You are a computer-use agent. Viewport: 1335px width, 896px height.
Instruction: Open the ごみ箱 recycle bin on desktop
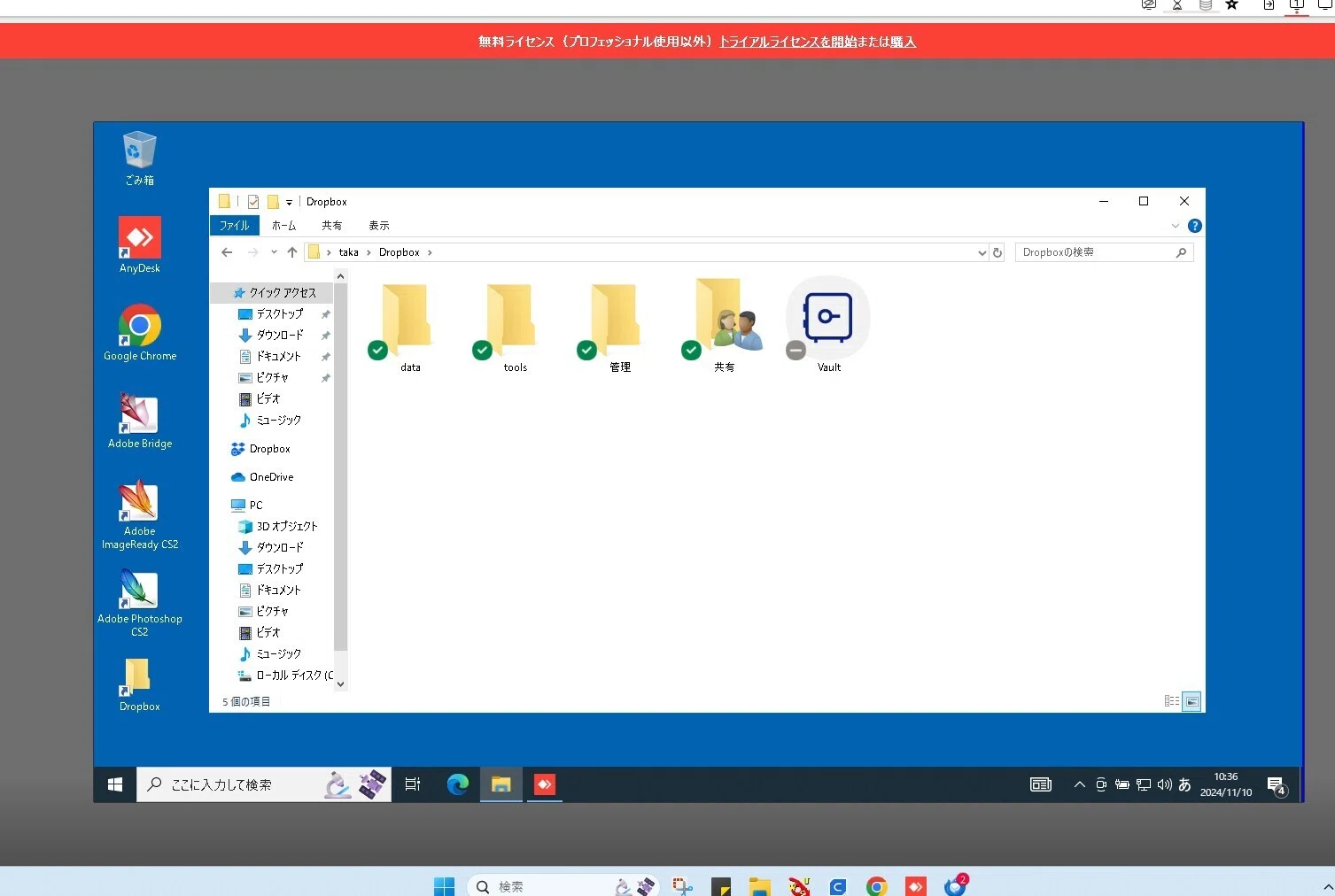(x=139, y=158)
